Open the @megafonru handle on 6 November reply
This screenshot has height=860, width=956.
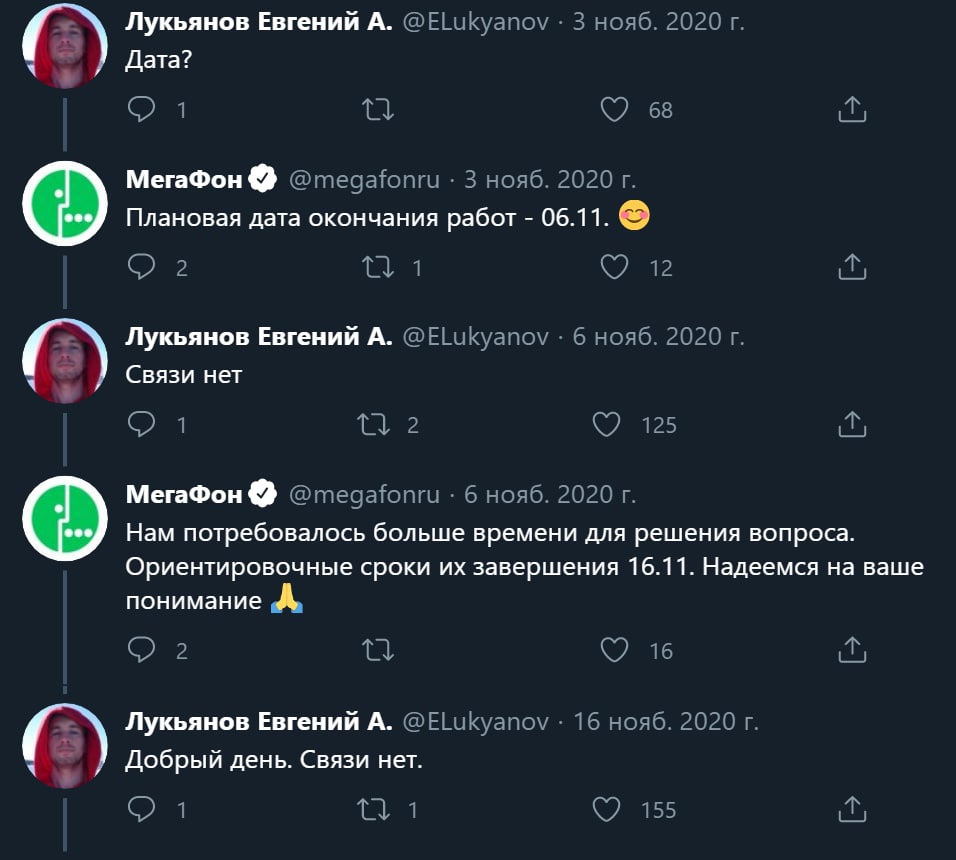364,494
